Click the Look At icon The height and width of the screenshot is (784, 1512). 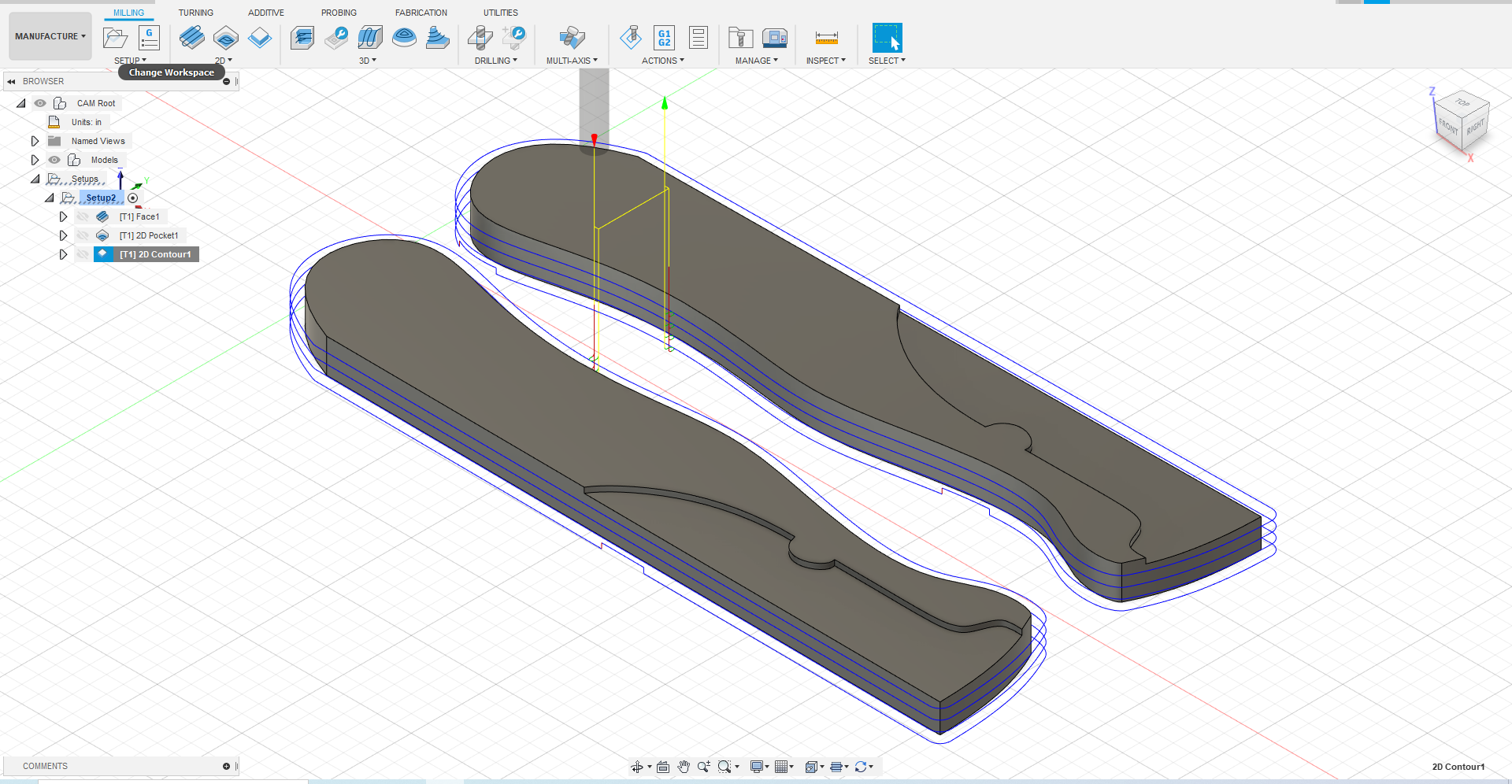[x=663, y=767]
